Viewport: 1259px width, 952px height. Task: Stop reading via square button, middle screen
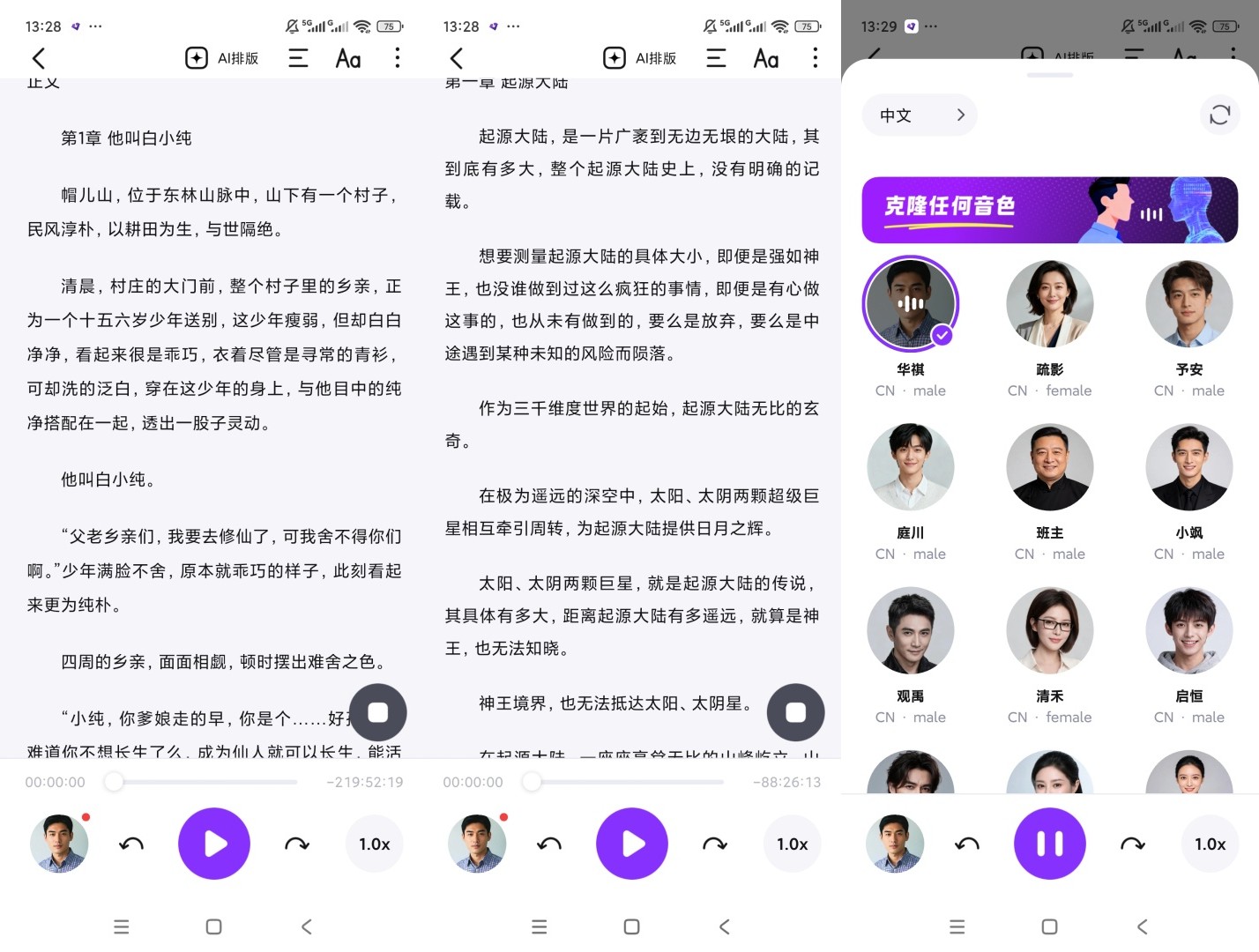pos(796,712)
